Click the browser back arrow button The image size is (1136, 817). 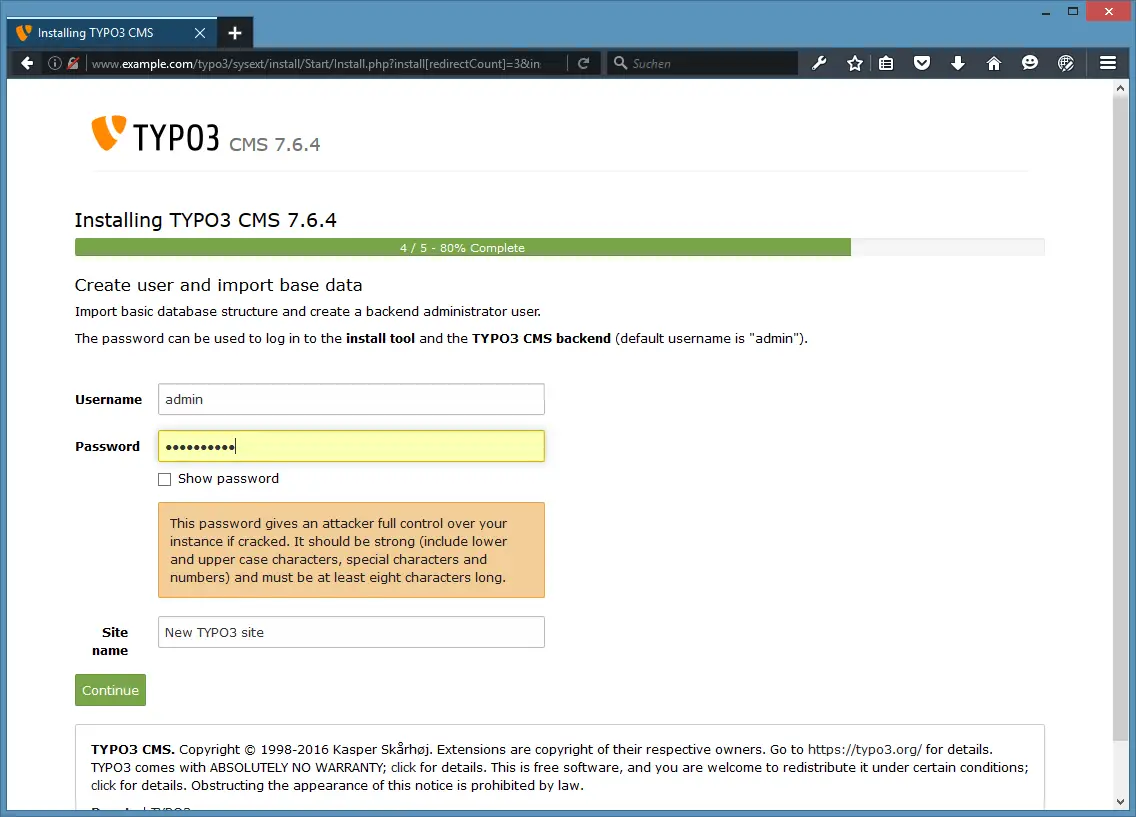[x=27, y=63]
